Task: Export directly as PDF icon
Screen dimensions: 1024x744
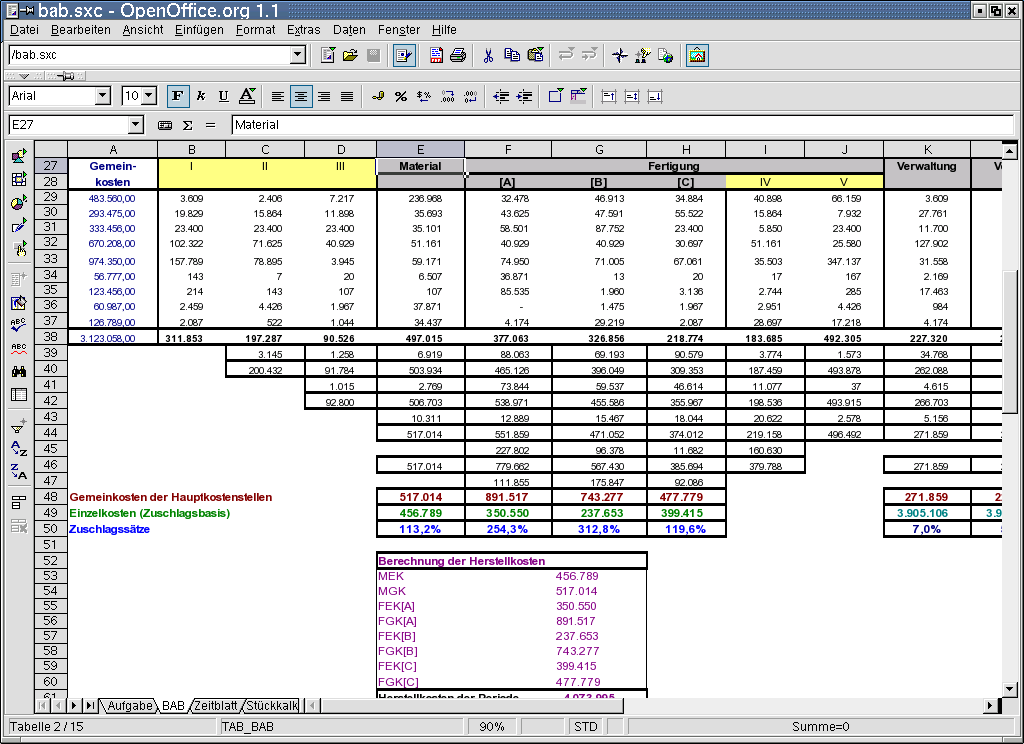Action: click(x=436, y=55)
